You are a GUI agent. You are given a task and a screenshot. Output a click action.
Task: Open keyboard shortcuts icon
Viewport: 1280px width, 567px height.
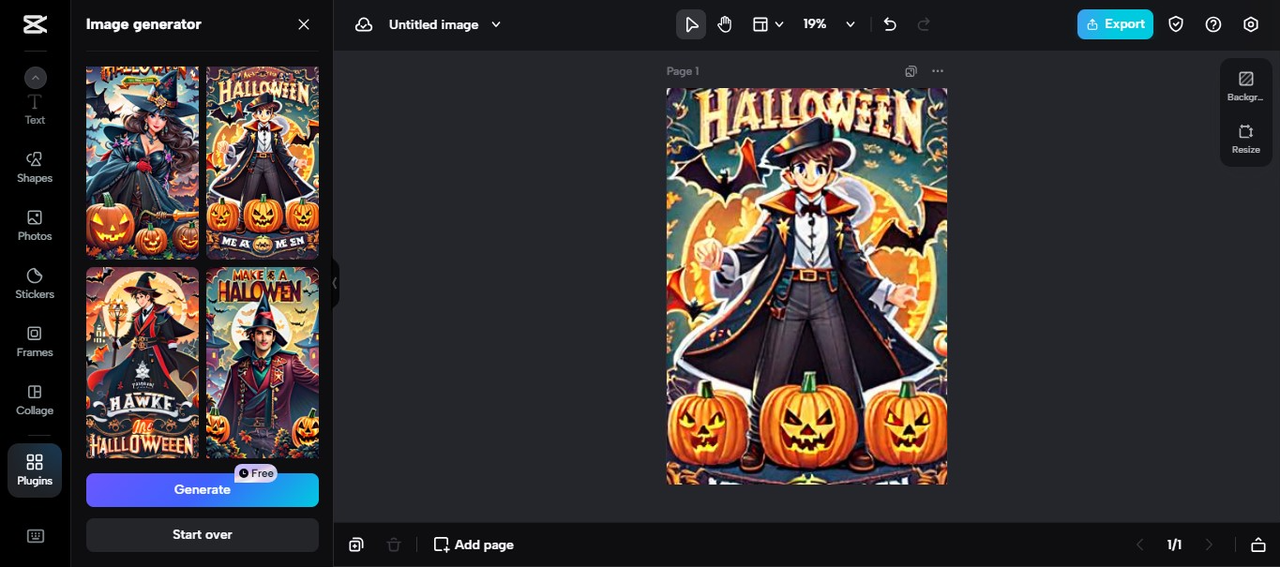click(x=35, y=536)
